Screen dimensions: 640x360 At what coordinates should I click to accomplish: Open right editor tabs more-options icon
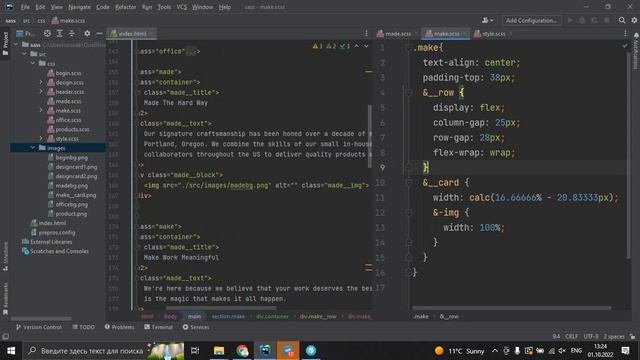coord(625,33)
